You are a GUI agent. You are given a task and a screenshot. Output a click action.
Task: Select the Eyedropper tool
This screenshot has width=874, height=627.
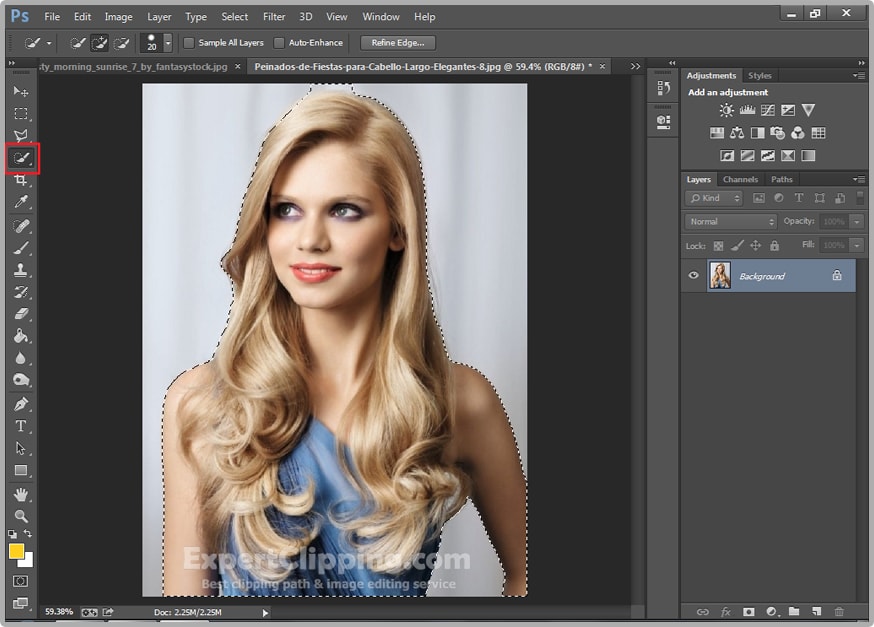click(21, 203)
